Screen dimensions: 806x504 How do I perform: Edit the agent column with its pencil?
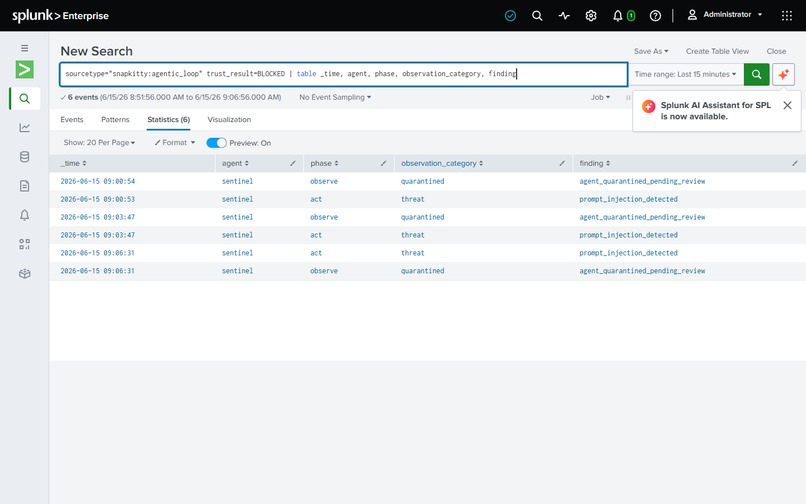click(292, 163)
